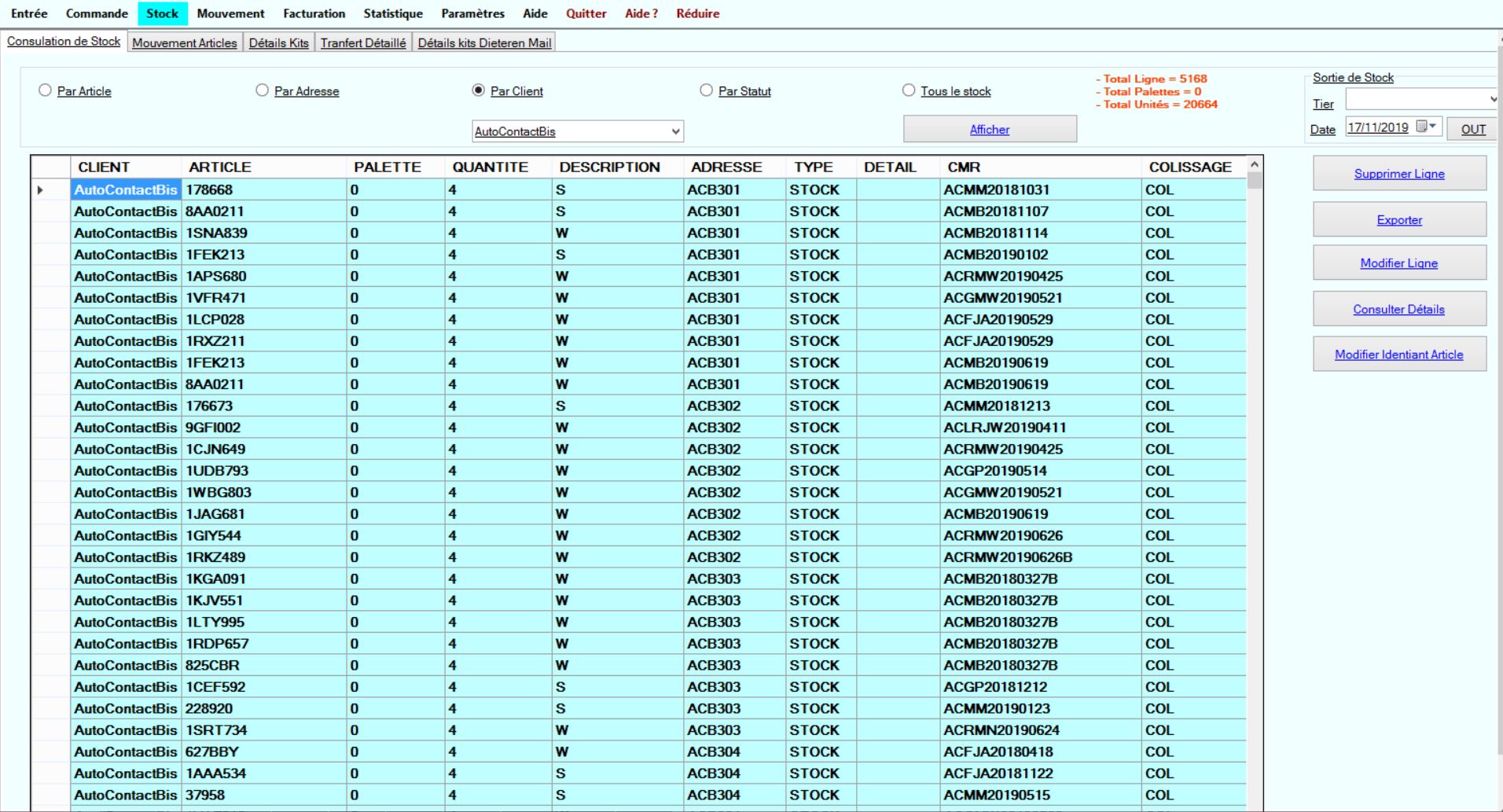Select CMR cell ACGP20181212

point(1041,687)
